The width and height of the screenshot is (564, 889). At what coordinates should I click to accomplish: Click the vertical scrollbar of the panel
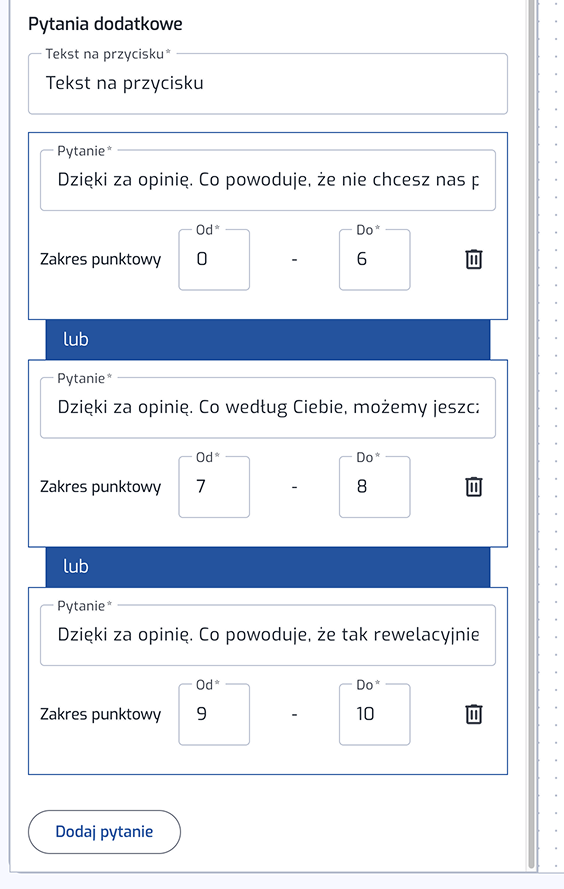[531, 434]
